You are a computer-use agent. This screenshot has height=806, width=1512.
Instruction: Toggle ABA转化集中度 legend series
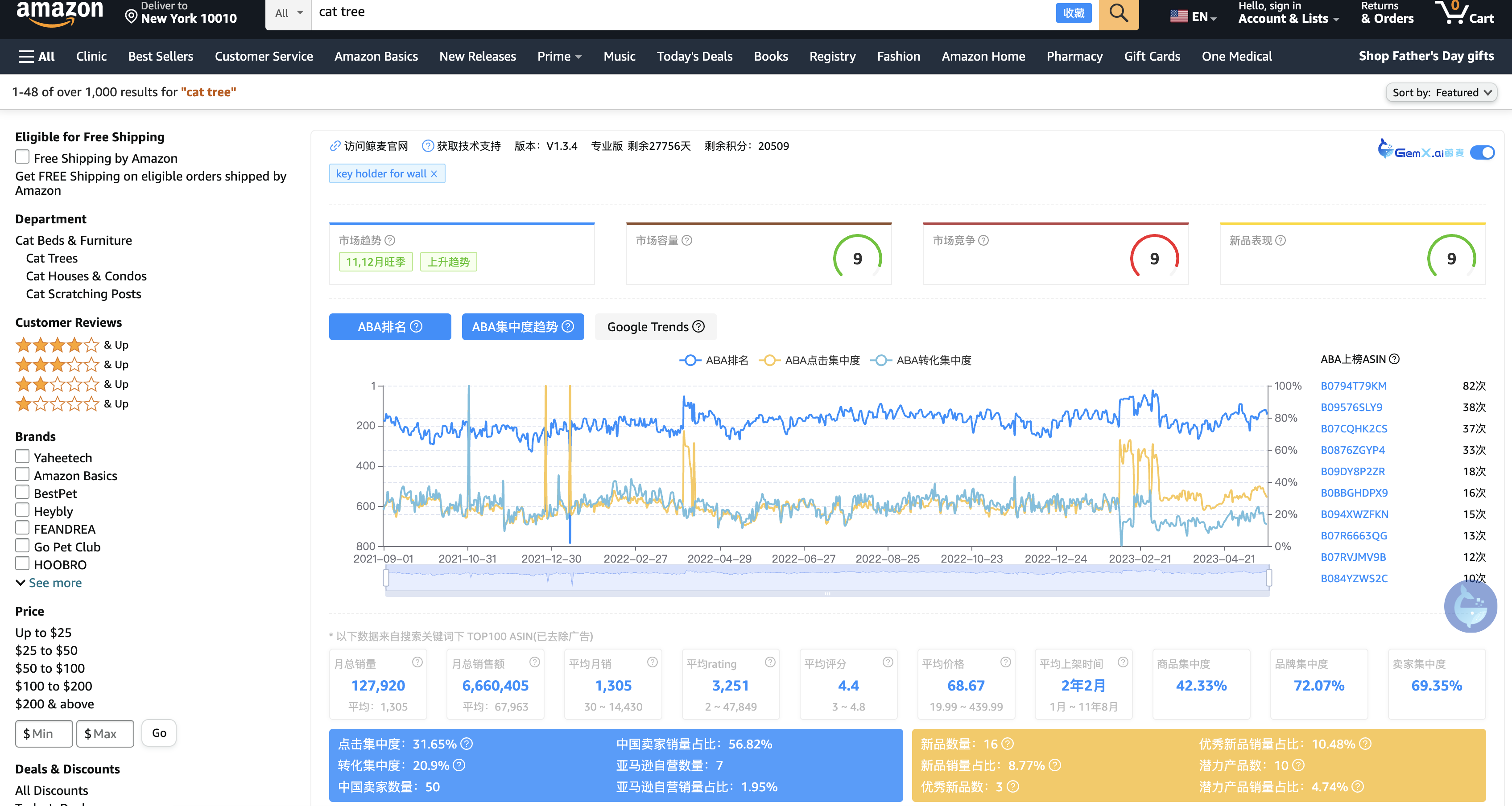tap(921, 360)
